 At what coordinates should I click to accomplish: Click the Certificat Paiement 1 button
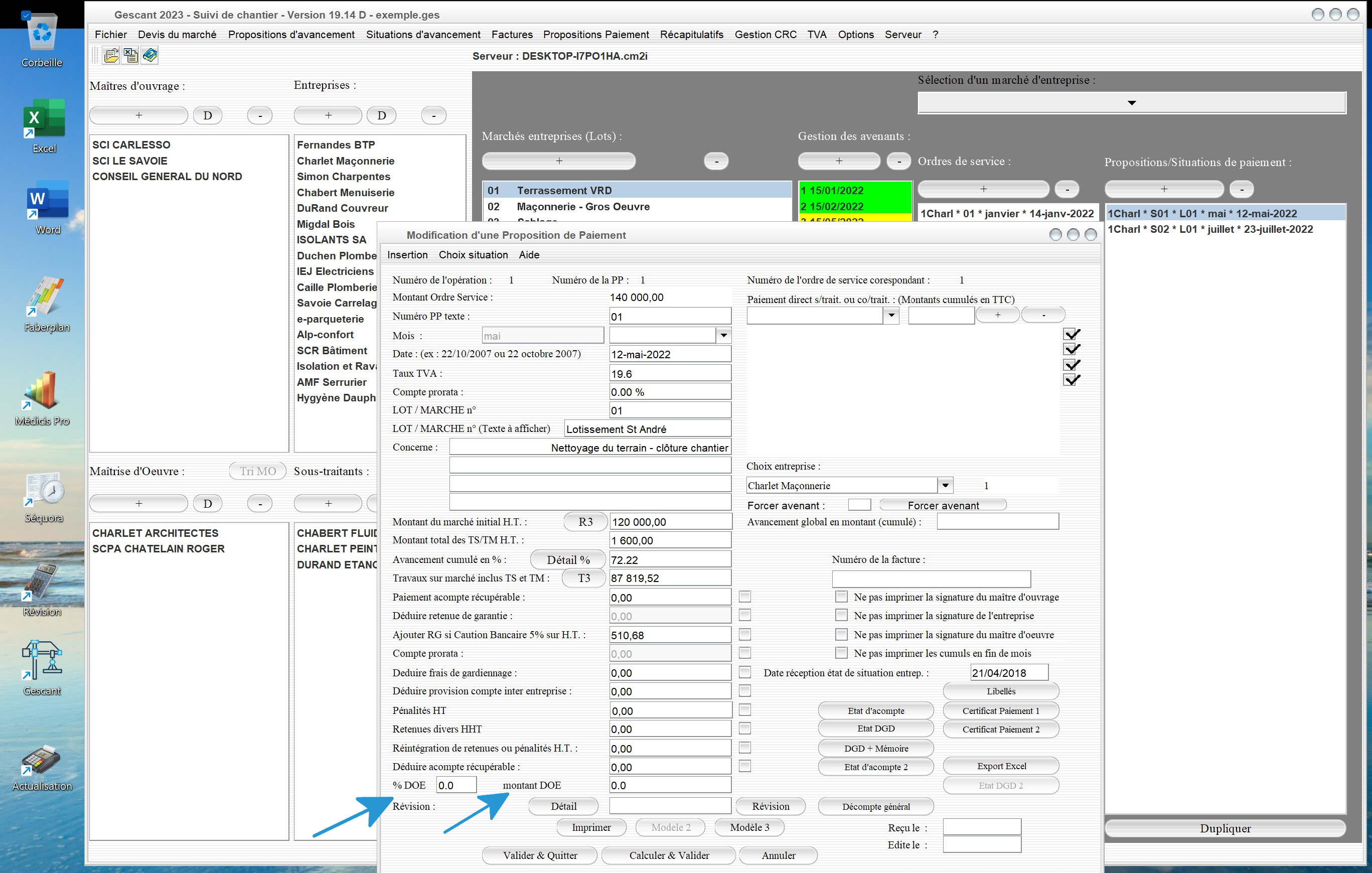click(x=1001, y=710)
